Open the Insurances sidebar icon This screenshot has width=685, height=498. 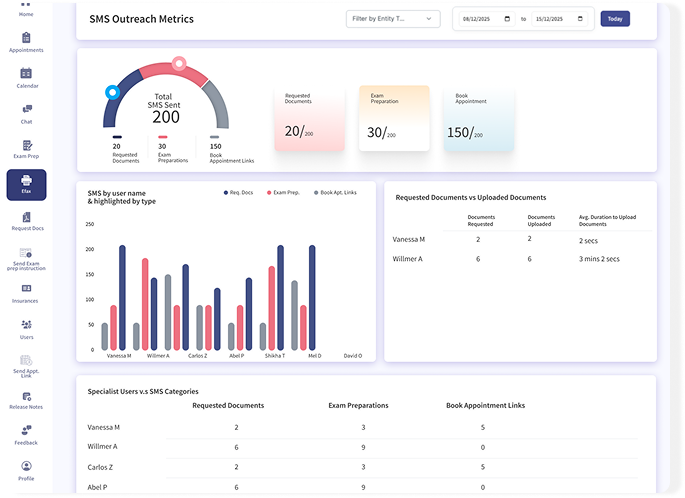click(26, 288)
